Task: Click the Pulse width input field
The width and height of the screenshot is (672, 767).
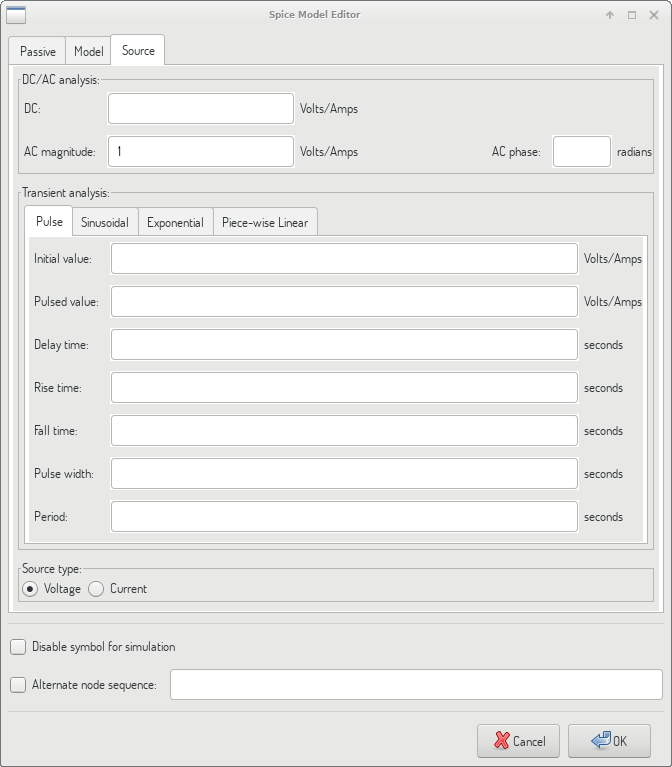Action: pyautogui.click(x=344, y=474)
